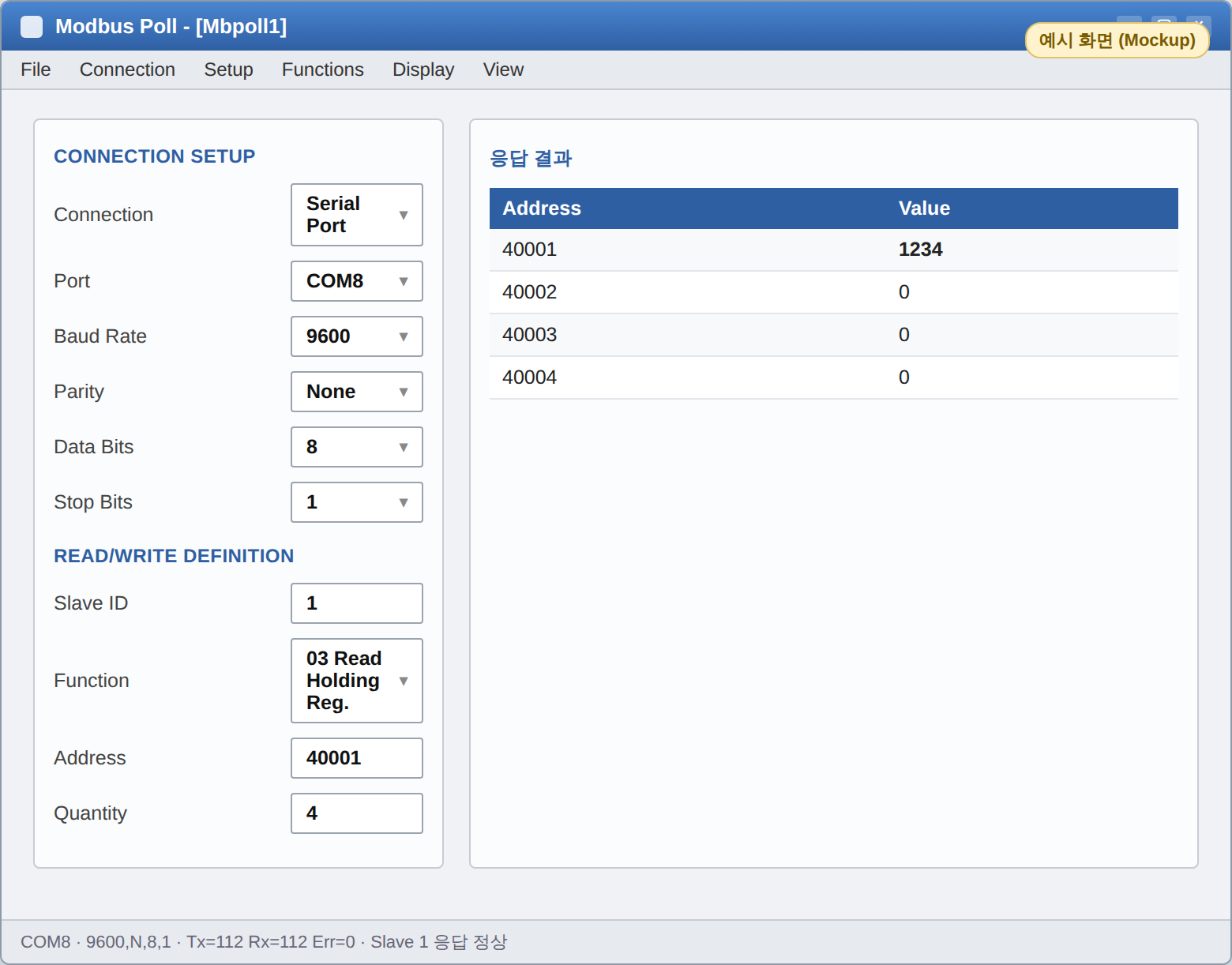This screenshot has height=965, width=1232.
Task: Click the Data Bits label
Action: [94, 447]
